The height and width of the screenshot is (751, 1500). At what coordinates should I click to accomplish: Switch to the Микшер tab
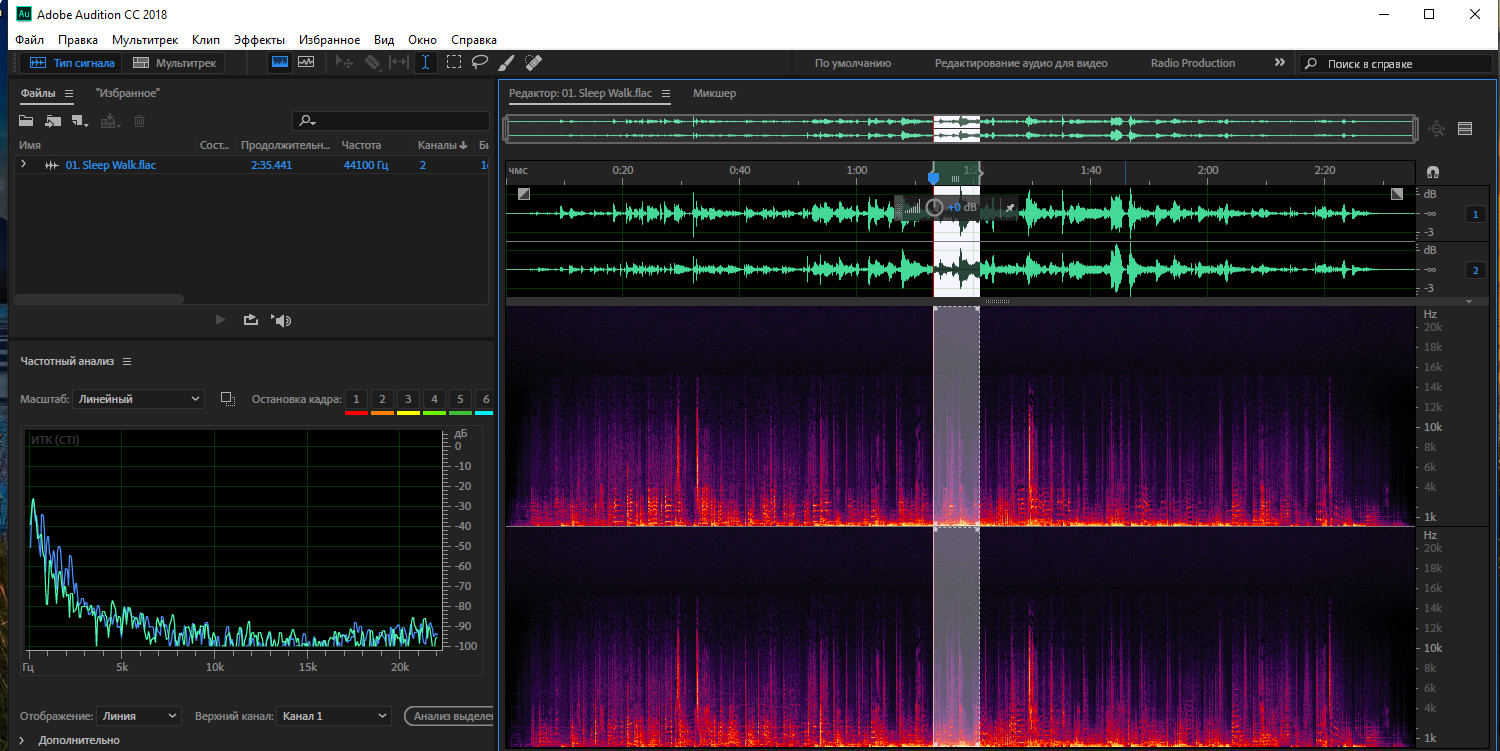[714, 93]
